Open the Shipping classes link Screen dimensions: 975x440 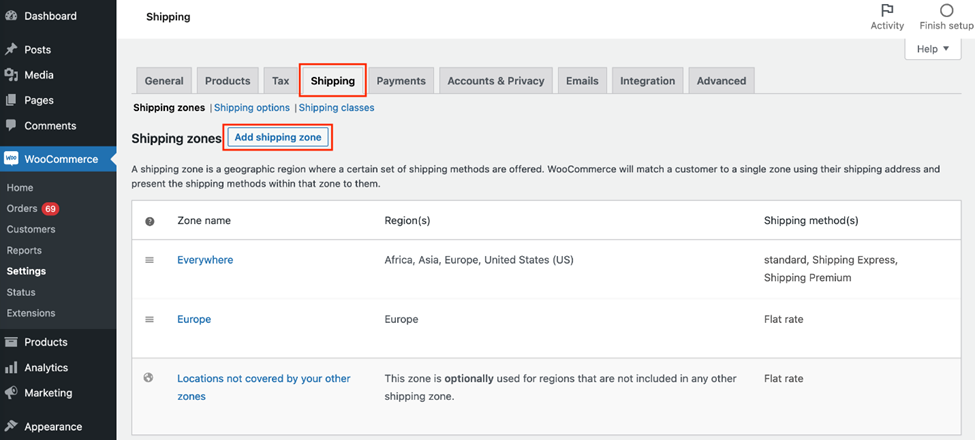click(336, 108)
